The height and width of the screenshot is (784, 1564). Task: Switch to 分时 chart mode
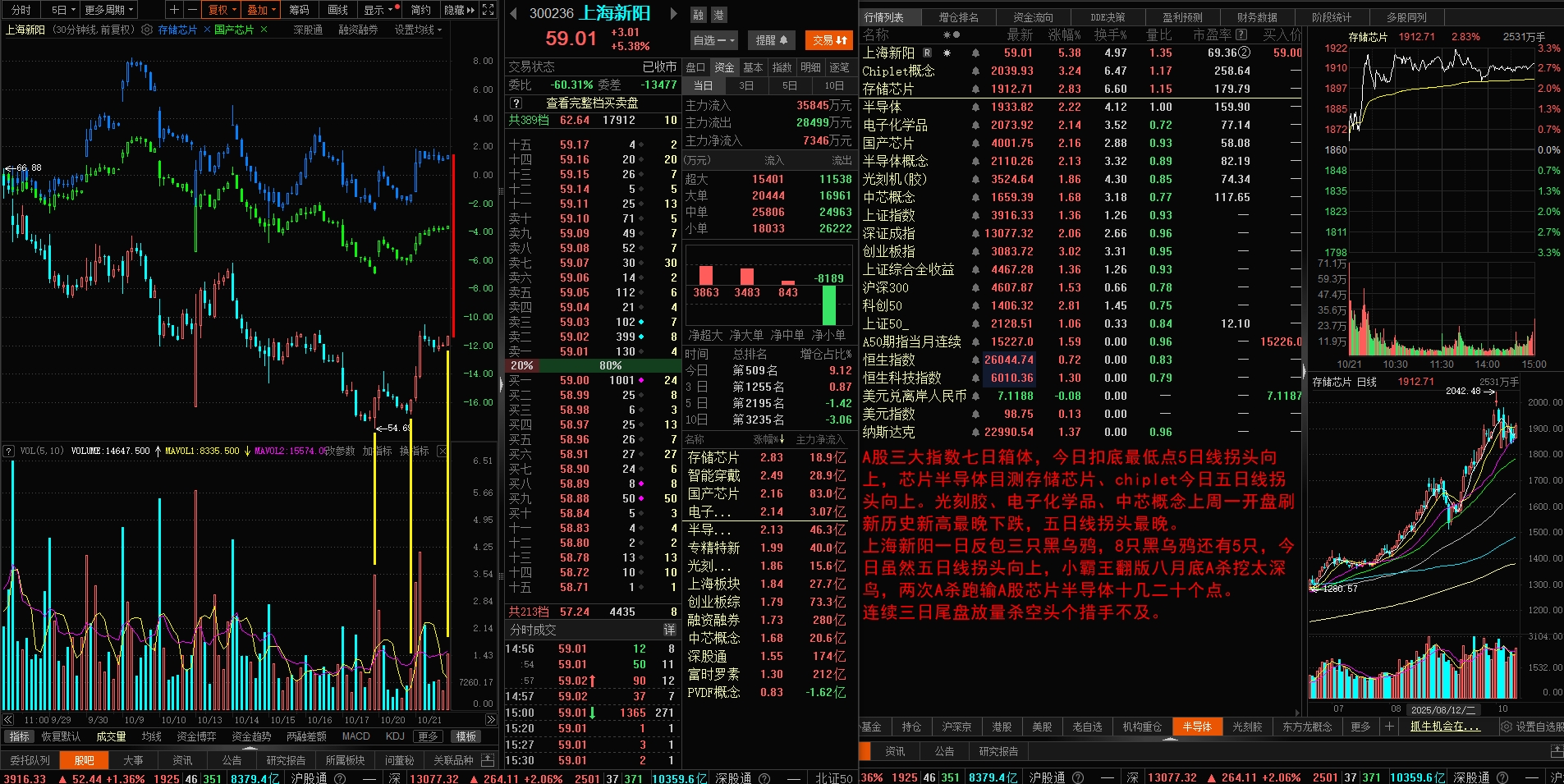pos(21,10)
